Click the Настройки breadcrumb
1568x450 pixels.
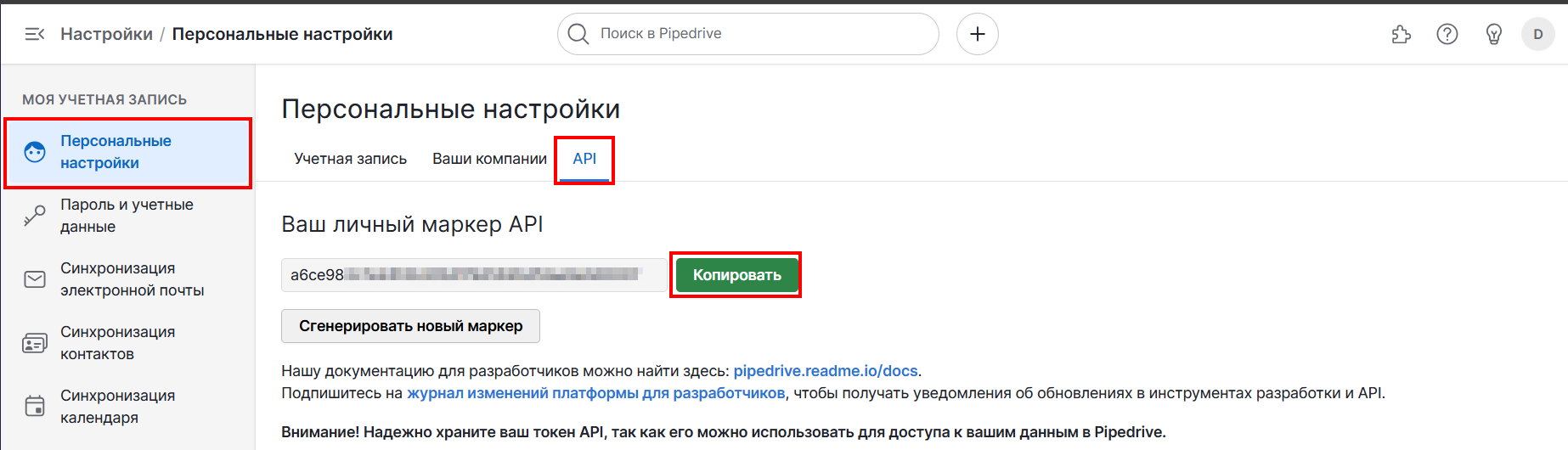pos(106,34)
